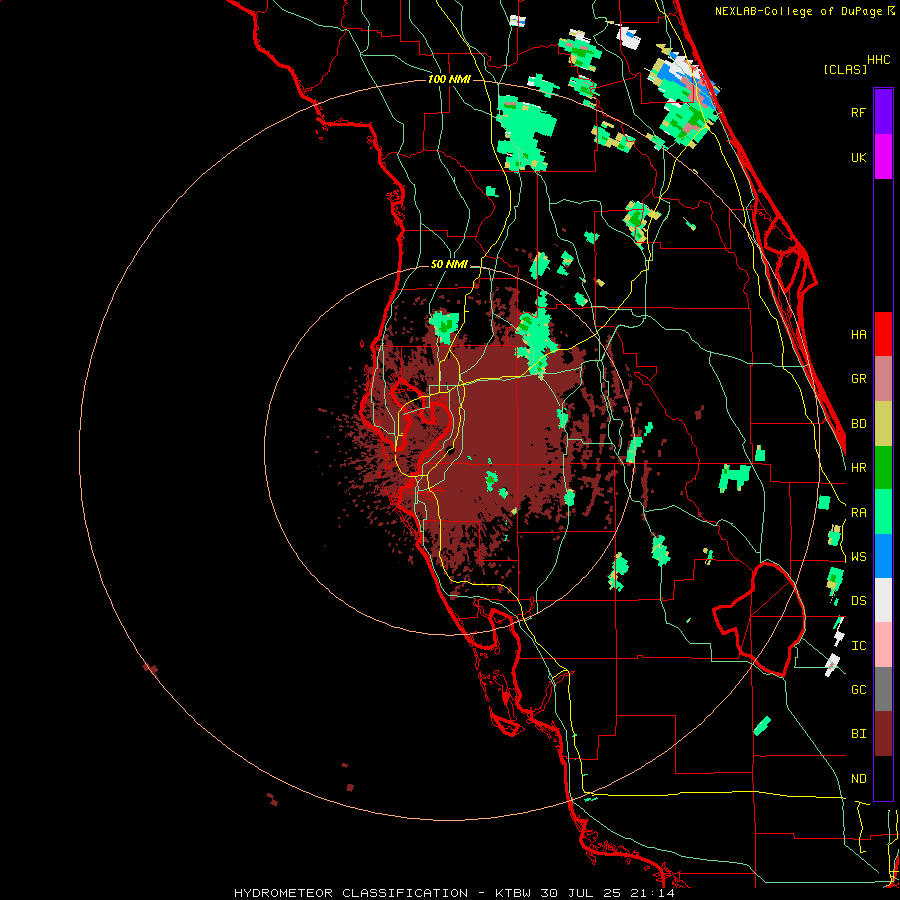The width and height of the screenshot is (900, 900).
Task: Click the IC legend label
Action: (858, 646)
